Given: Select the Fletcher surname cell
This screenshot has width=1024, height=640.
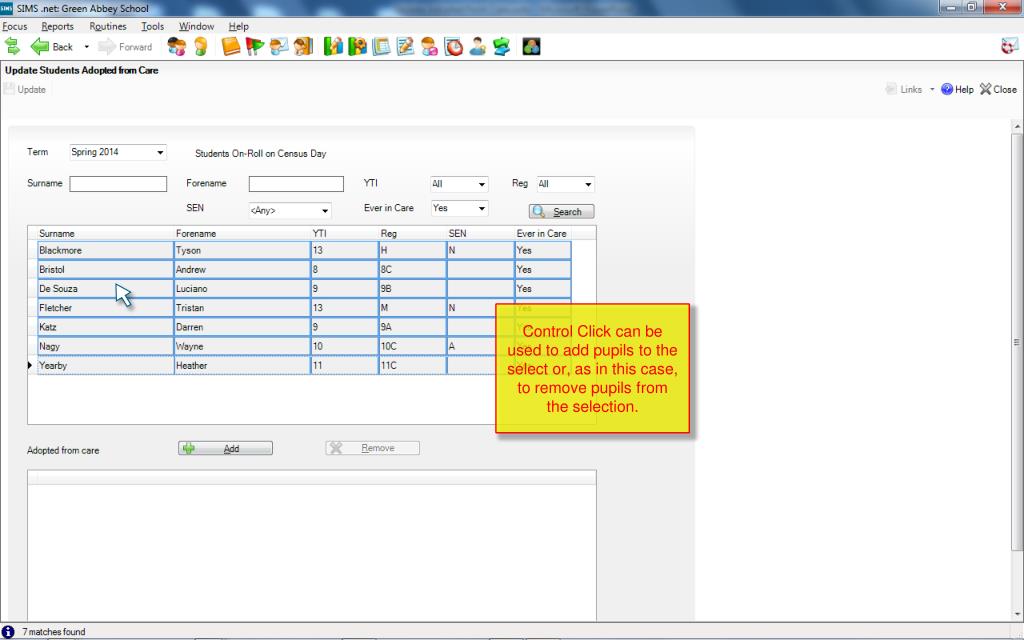Looking at the screenshot, I should coord(105,308).
